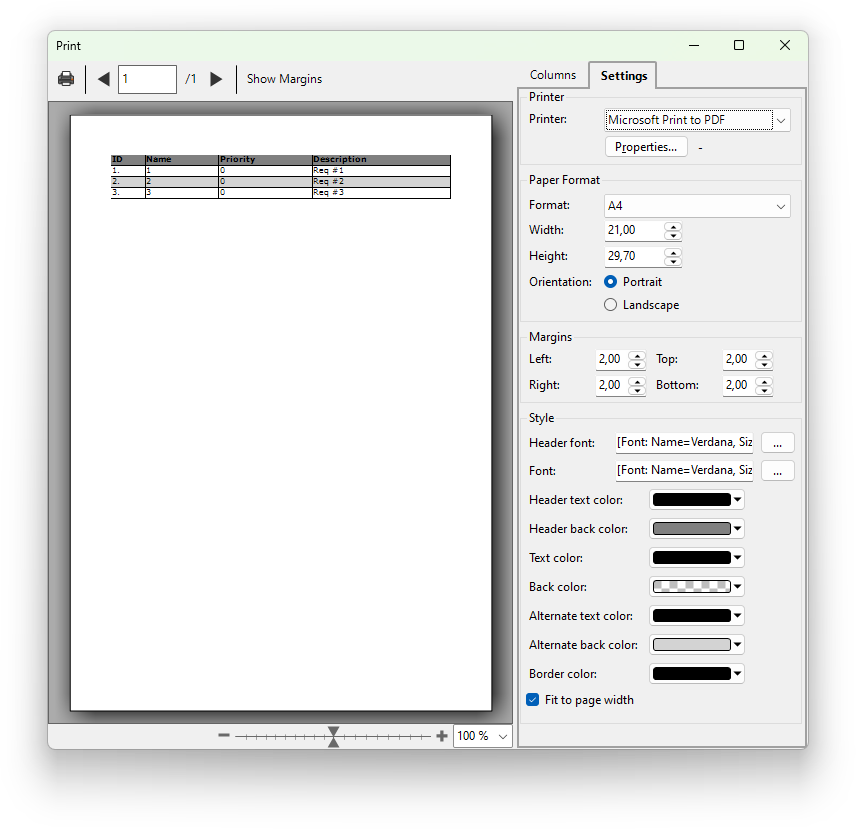The image size is (856, 829).
Task: Click the Back color swatch
Action: click(691, 586)
